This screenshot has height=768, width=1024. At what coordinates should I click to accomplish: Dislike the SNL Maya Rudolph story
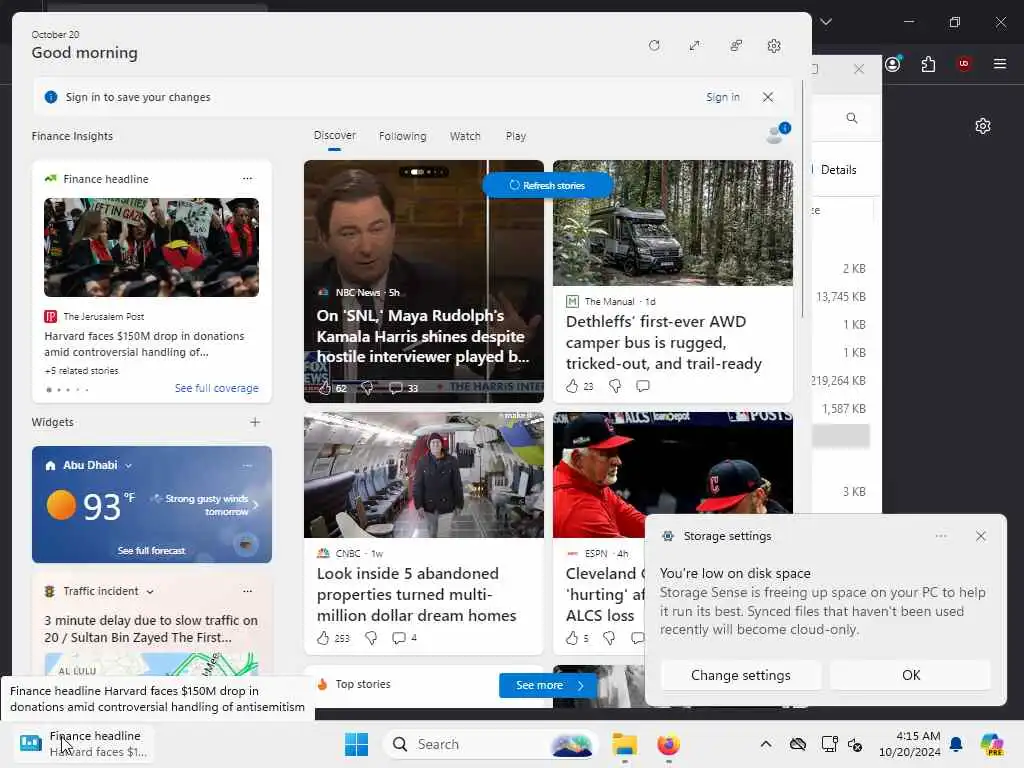367,388
